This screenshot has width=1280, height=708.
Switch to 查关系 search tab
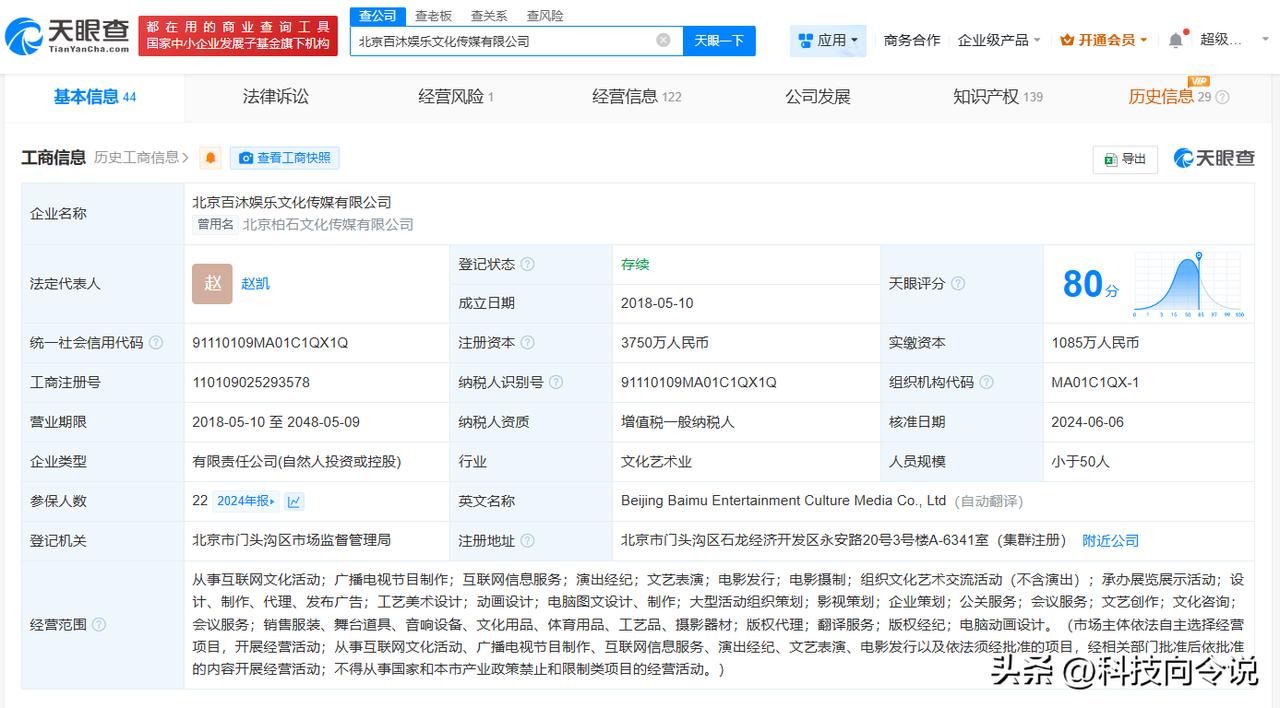pos(489,16)
